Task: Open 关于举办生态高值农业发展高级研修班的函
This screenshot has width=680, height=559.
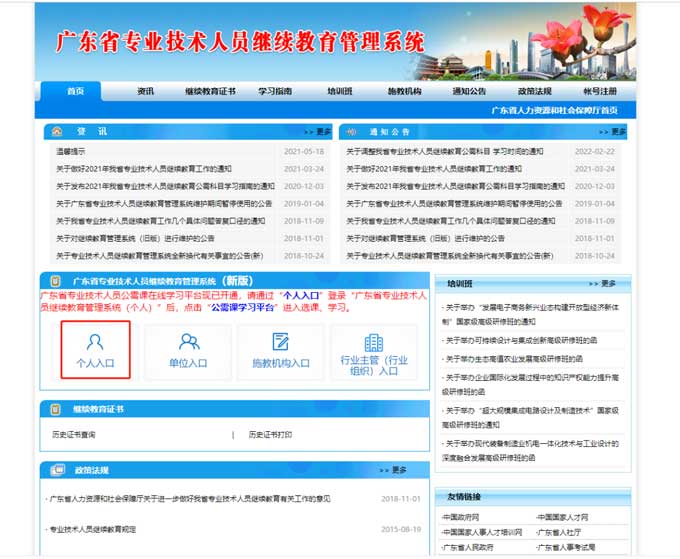Action: click(512, 359)
